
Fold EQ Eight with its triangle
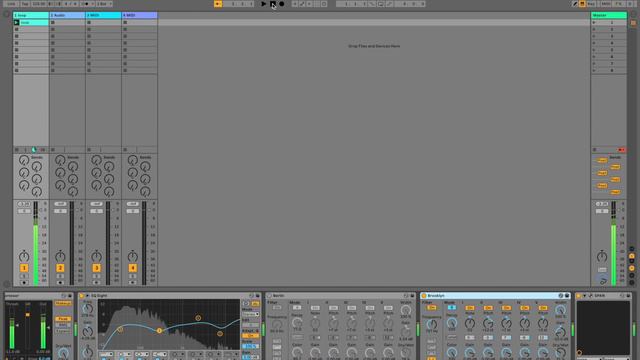87,296
